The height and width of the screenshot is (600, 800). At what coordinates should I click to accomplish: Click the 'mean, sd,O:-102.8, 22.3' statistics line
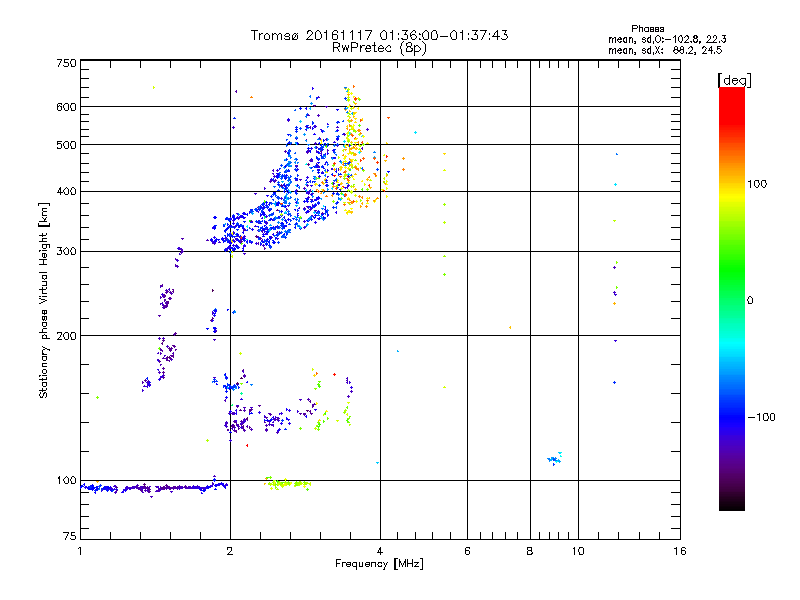[667, 39]
